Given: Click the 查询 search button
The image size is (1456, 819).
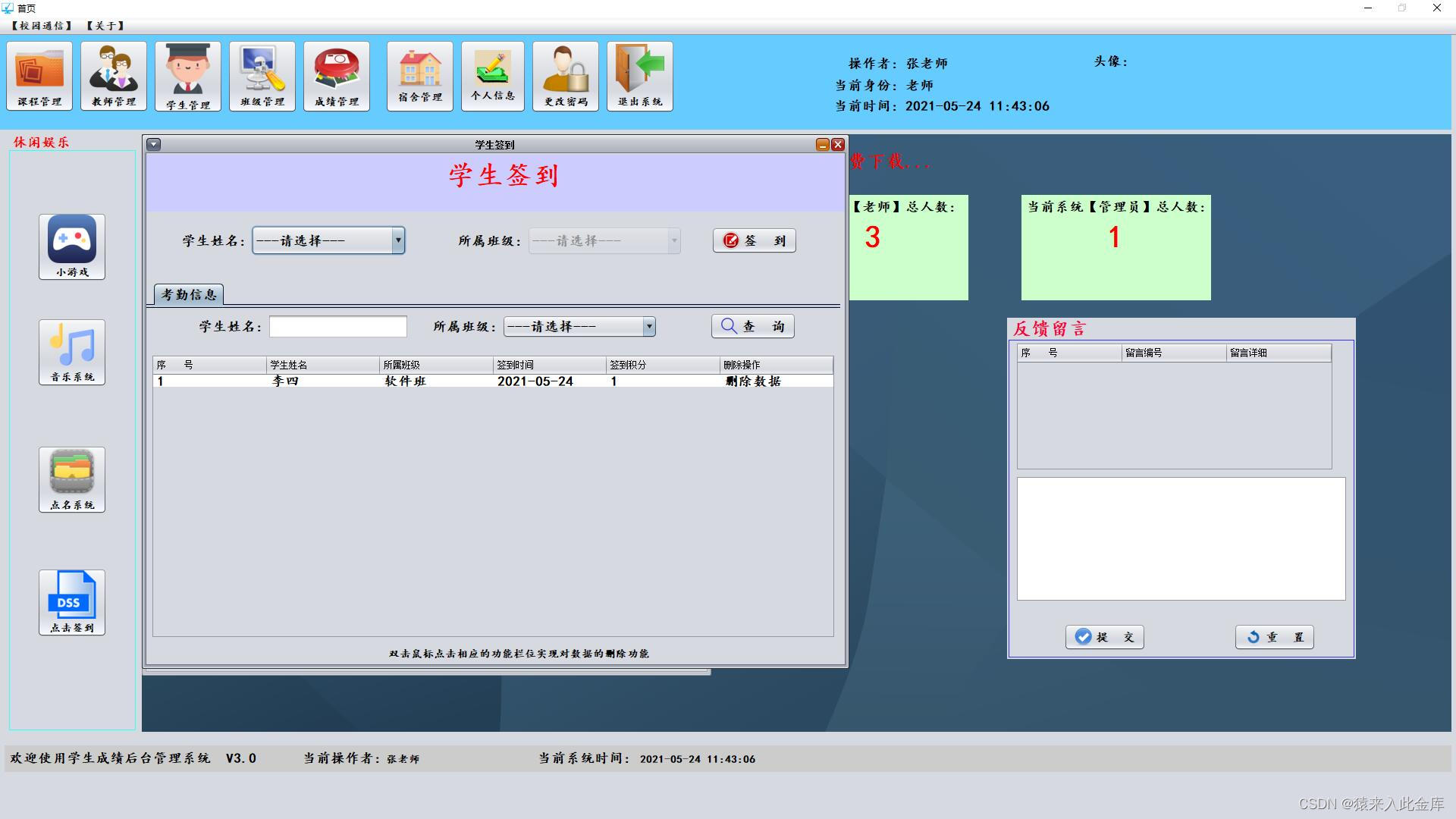Looking at the screenshot, I should click(753, 326).
